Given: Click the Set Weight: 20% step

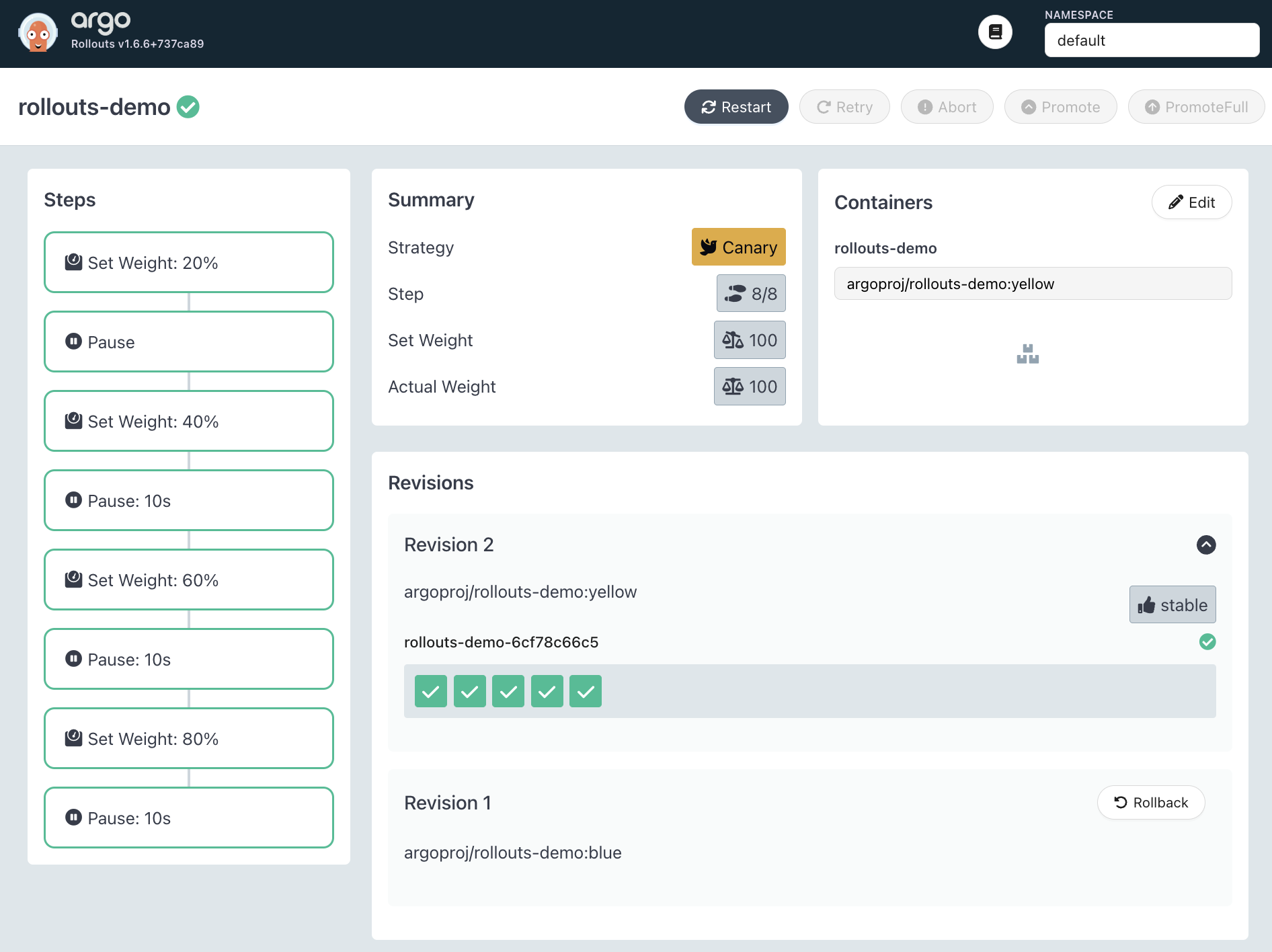Looking at the screenshot, I should [x=189, y=262].
